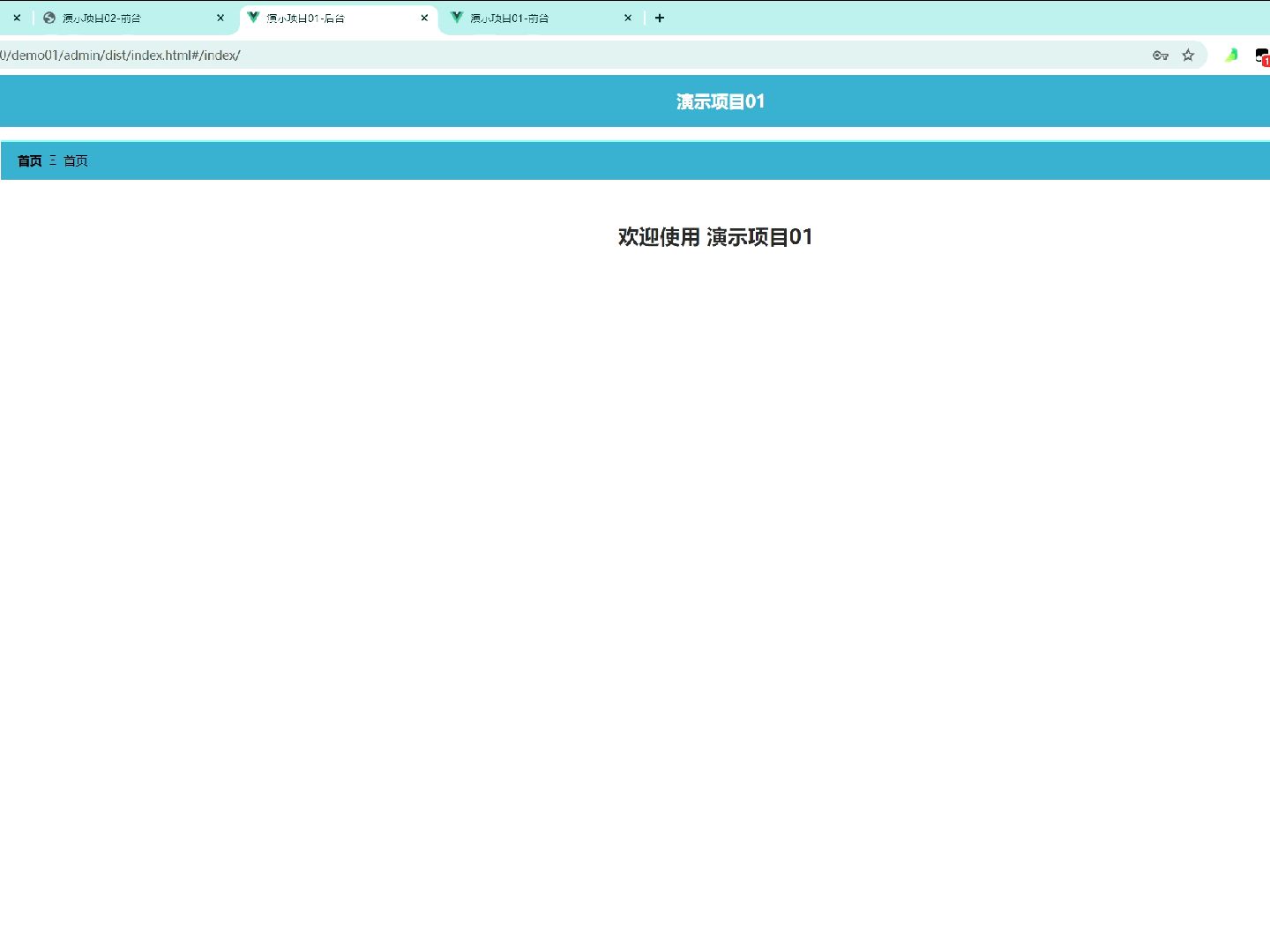Image resolution: width=1270 pixels, height=952 pixels.
Task: Open the green leaf extension icon
Action: (1230, 56)
